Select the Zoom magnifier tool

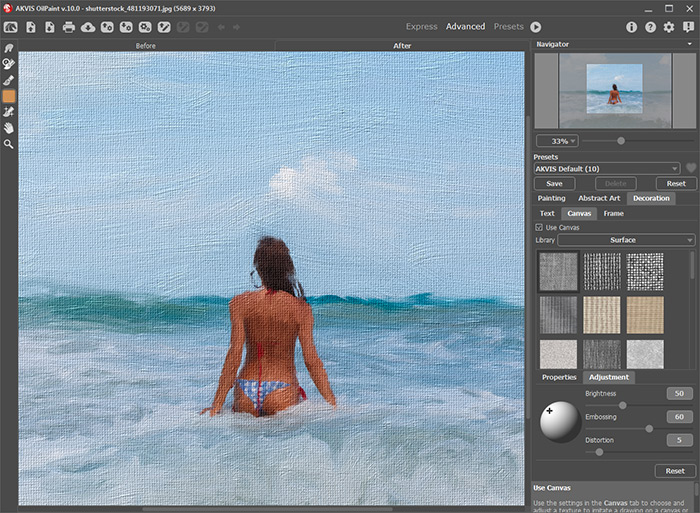coord(9,145)
